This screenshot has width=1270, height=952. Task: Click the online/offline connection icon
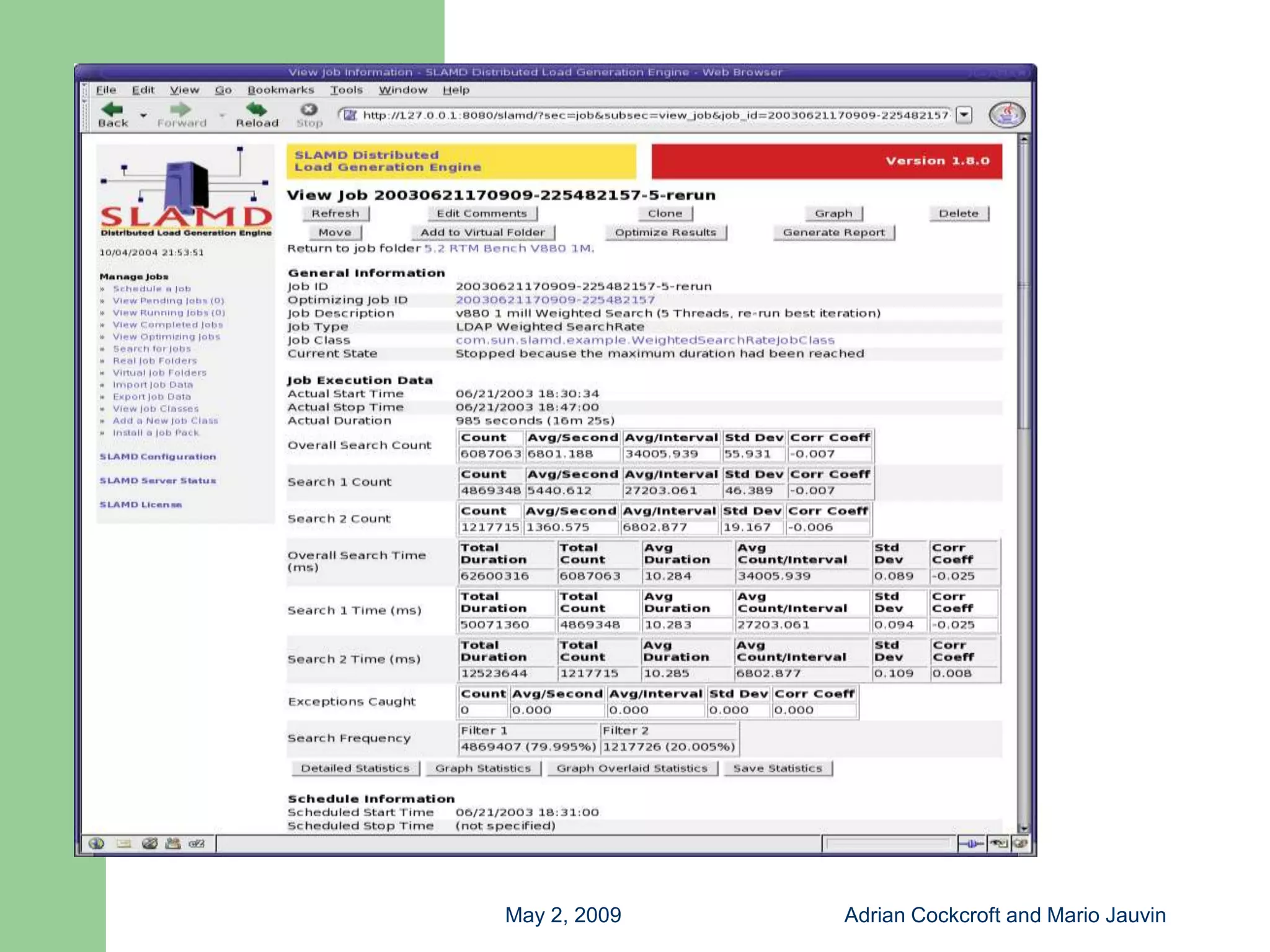pos(972,843)
